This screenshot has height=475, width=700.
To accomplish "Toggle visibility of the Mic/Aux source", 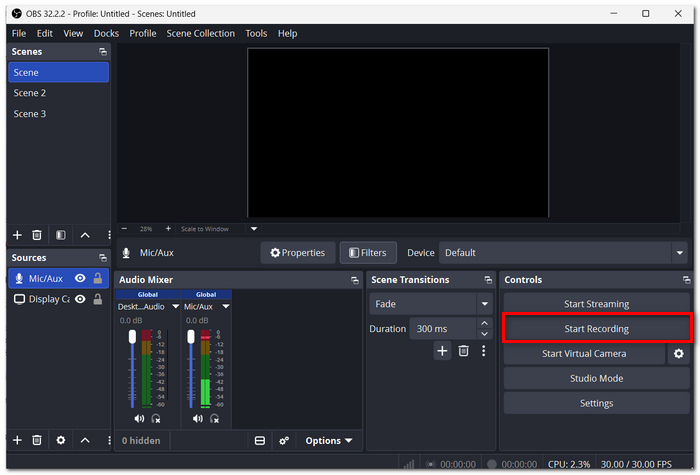I will (80, 278).
